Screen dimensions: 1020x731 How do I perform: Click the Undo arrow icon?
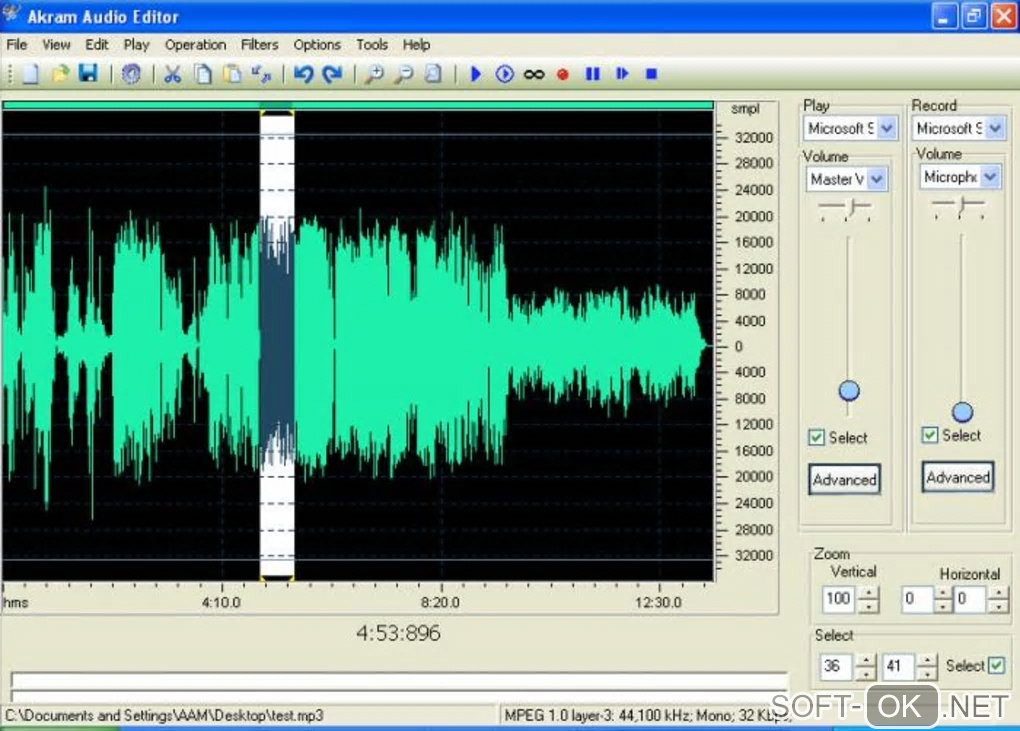click(303, 74)
